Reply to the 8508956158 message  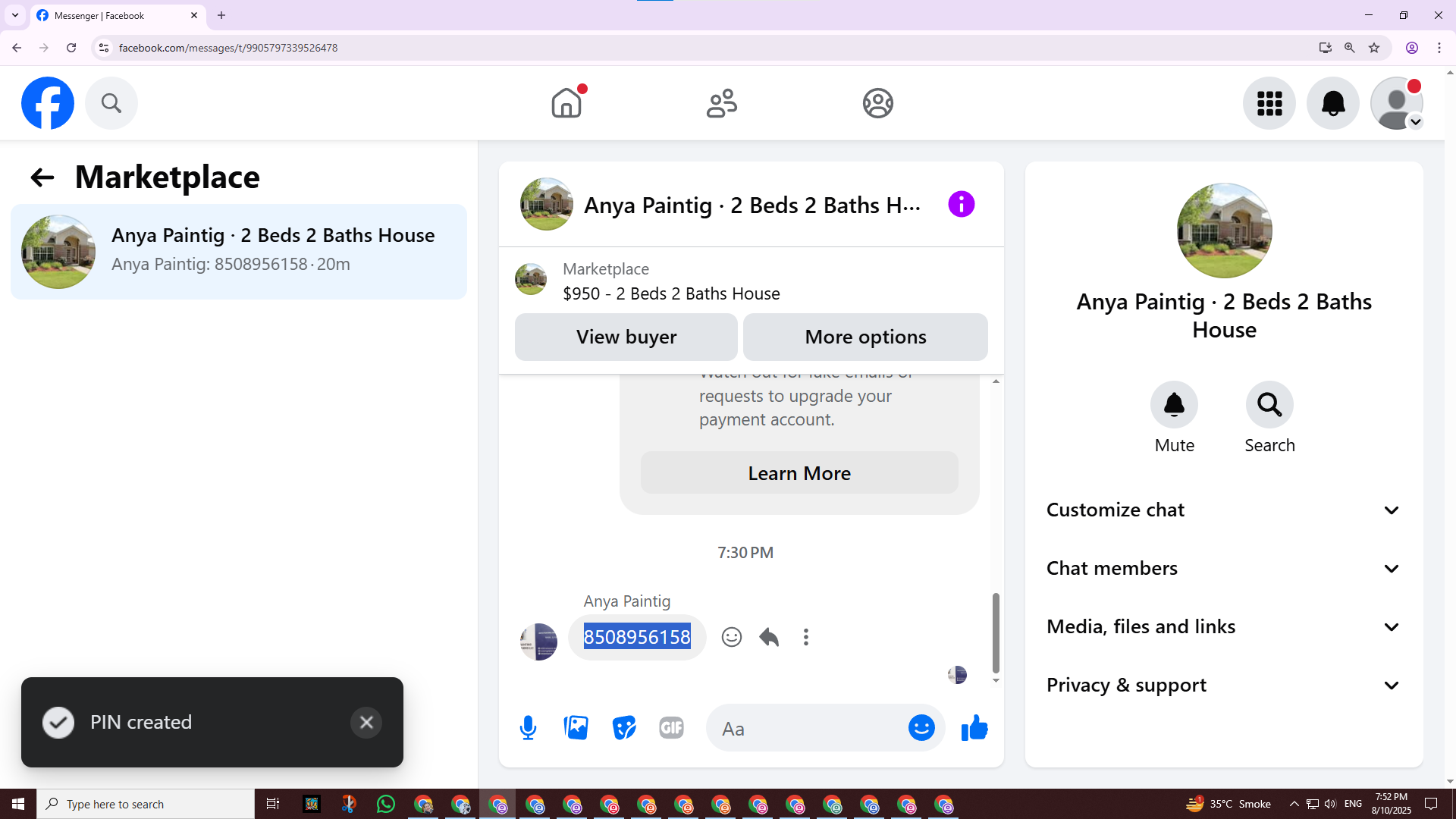coord(769,637)
